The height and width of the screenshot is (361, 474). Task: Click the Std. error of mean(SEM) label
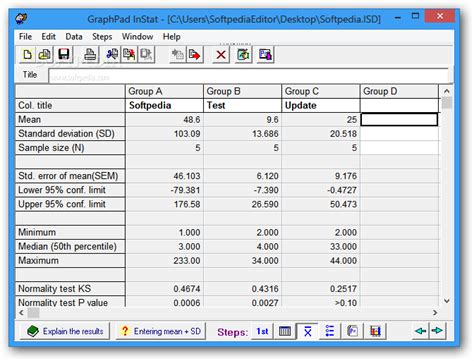[70, 176]
